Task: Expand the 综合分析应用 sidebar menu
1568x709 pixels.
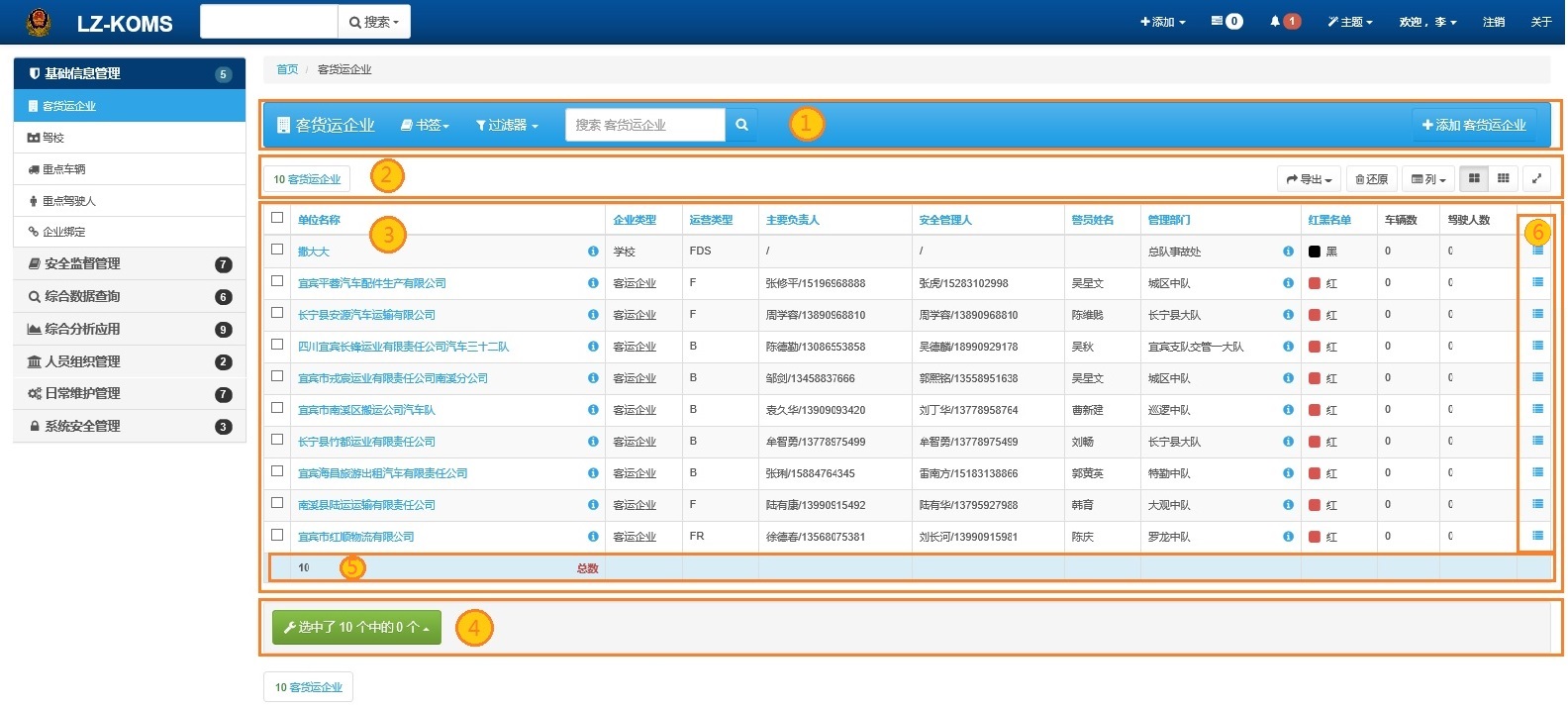Action: tap(130, 329)
